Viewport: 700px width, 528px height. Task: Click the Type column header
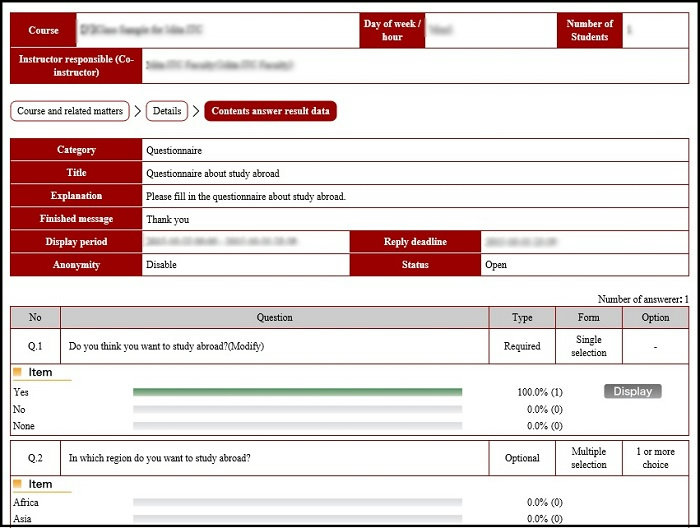[x=522, y=318]
